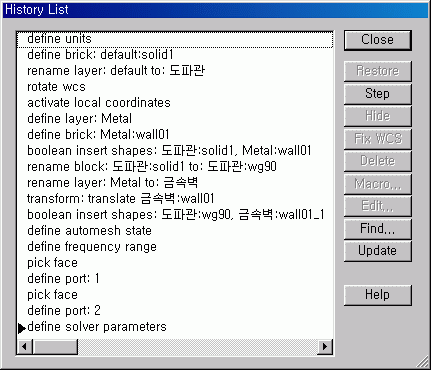The image size is (431, 370).
Task: Click the Fix WCS button
Action: point(378,139)
